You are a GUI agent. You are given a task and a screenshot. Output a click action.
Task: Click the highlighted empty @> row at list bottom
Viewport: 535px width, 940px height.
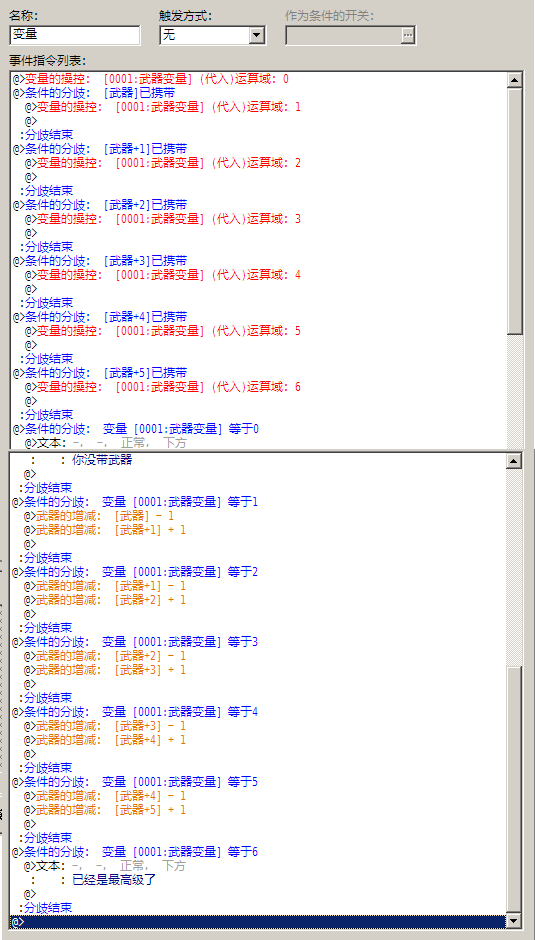(x=259, y=921)
